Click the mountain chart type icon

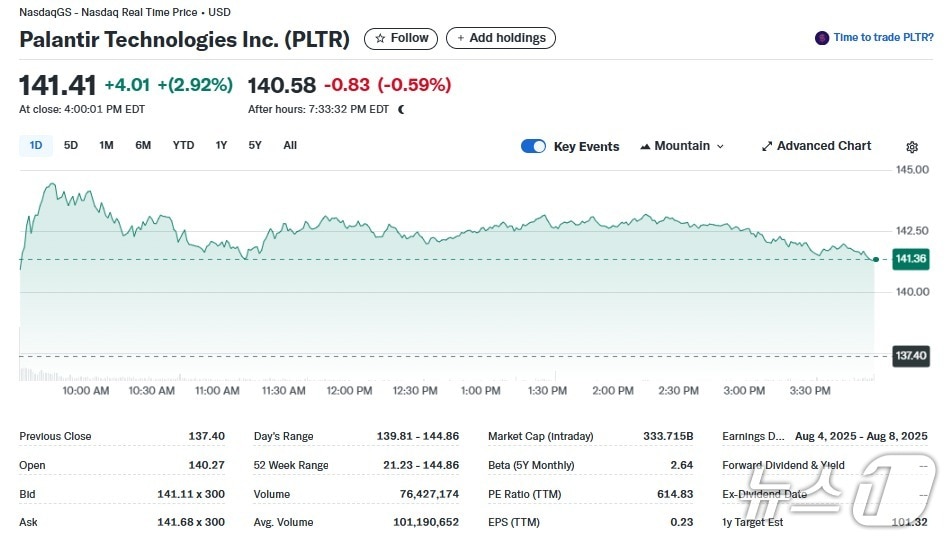click(x=645, y=146)
